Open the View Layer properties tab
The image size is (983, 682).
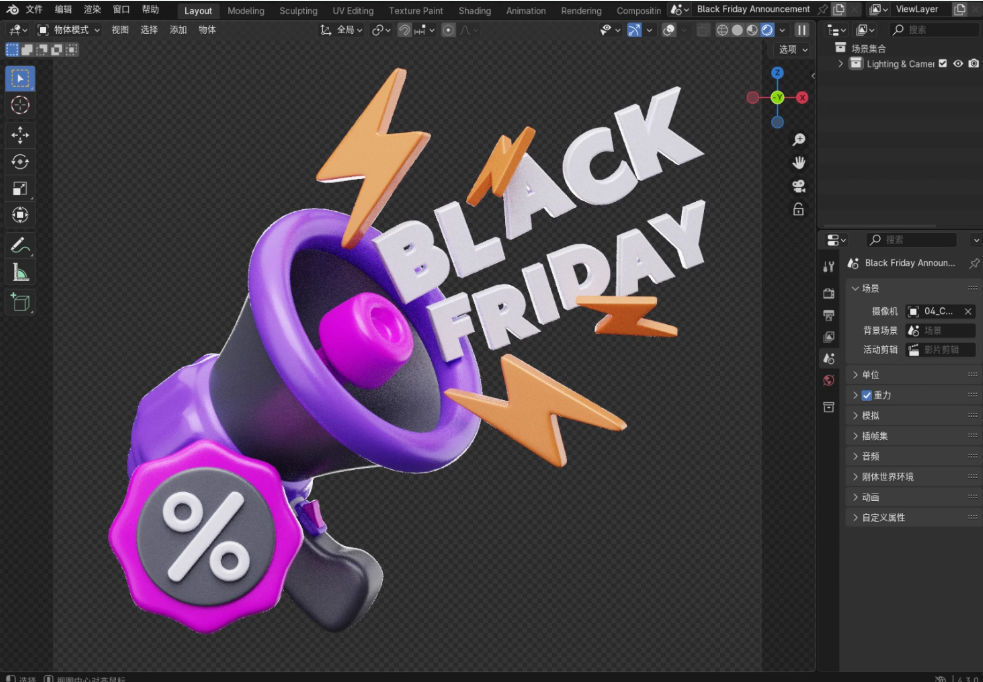pyautogui.click(x=829, y=337)
